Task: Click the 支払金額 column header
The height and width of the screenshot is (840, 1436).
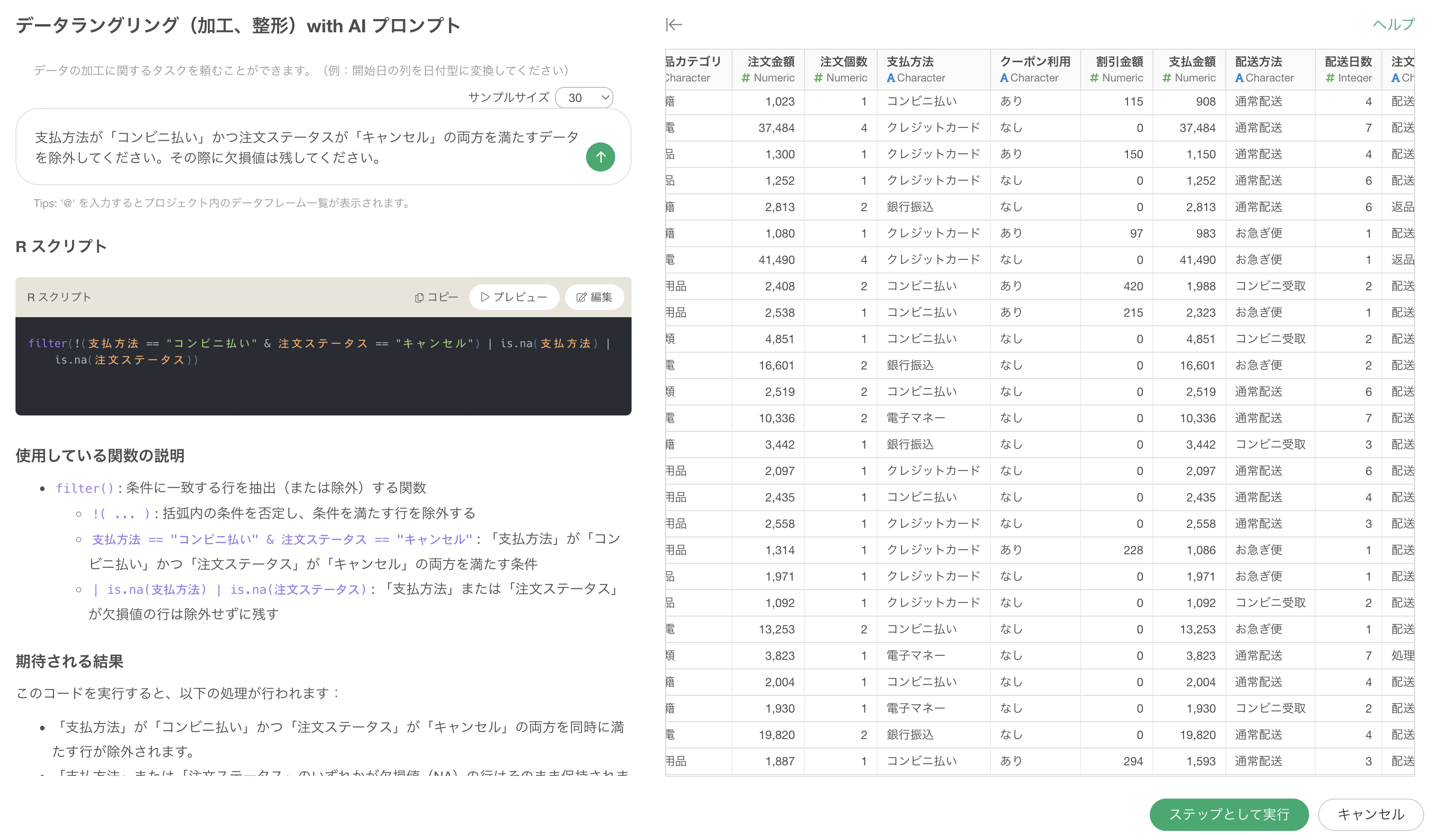Action: click(x=1190, y=69)
